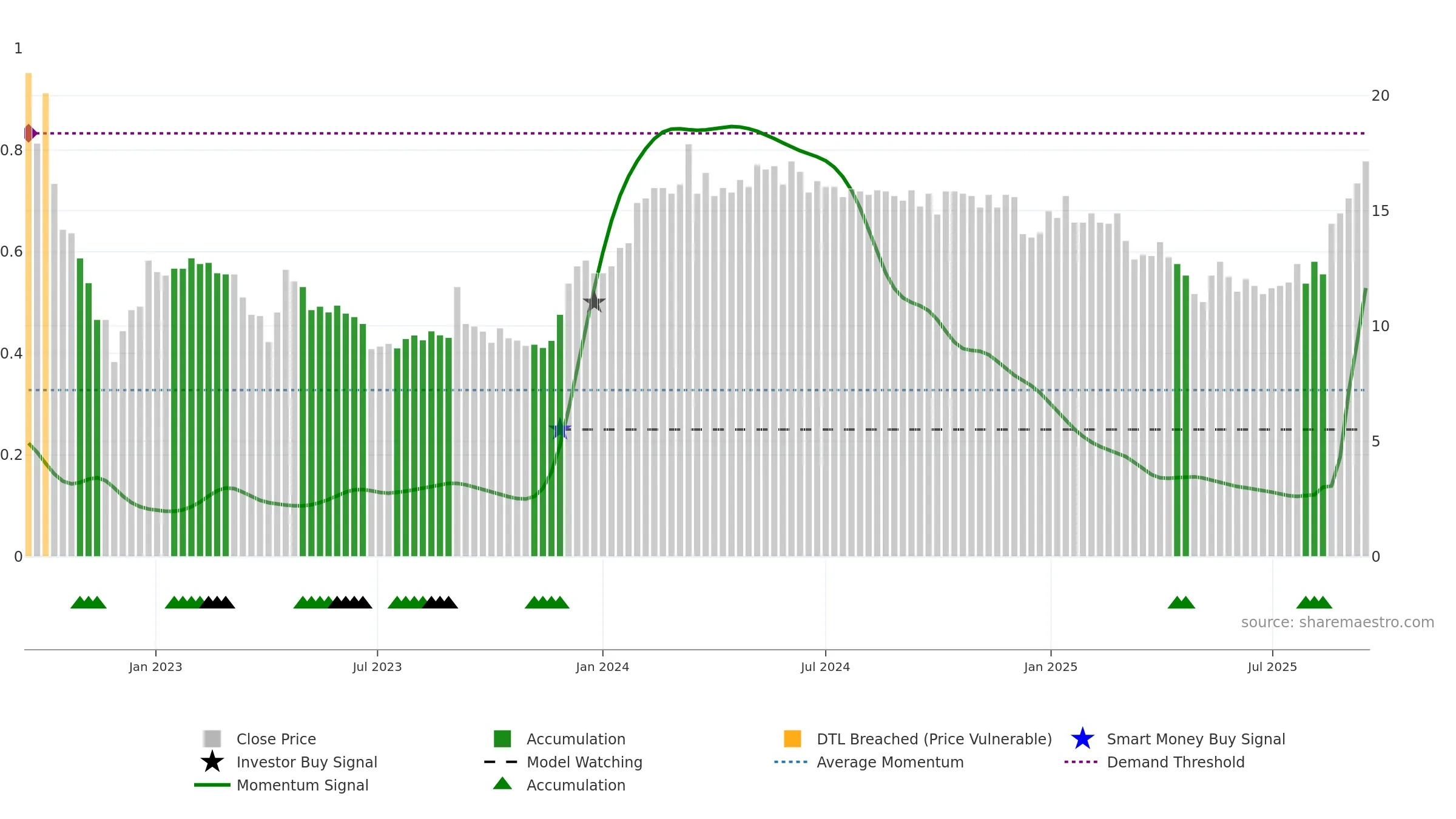Click the green square Accumulation legend icon
Image resolution: width=1456 pixels, height=819 pixels.
(502, 739)
